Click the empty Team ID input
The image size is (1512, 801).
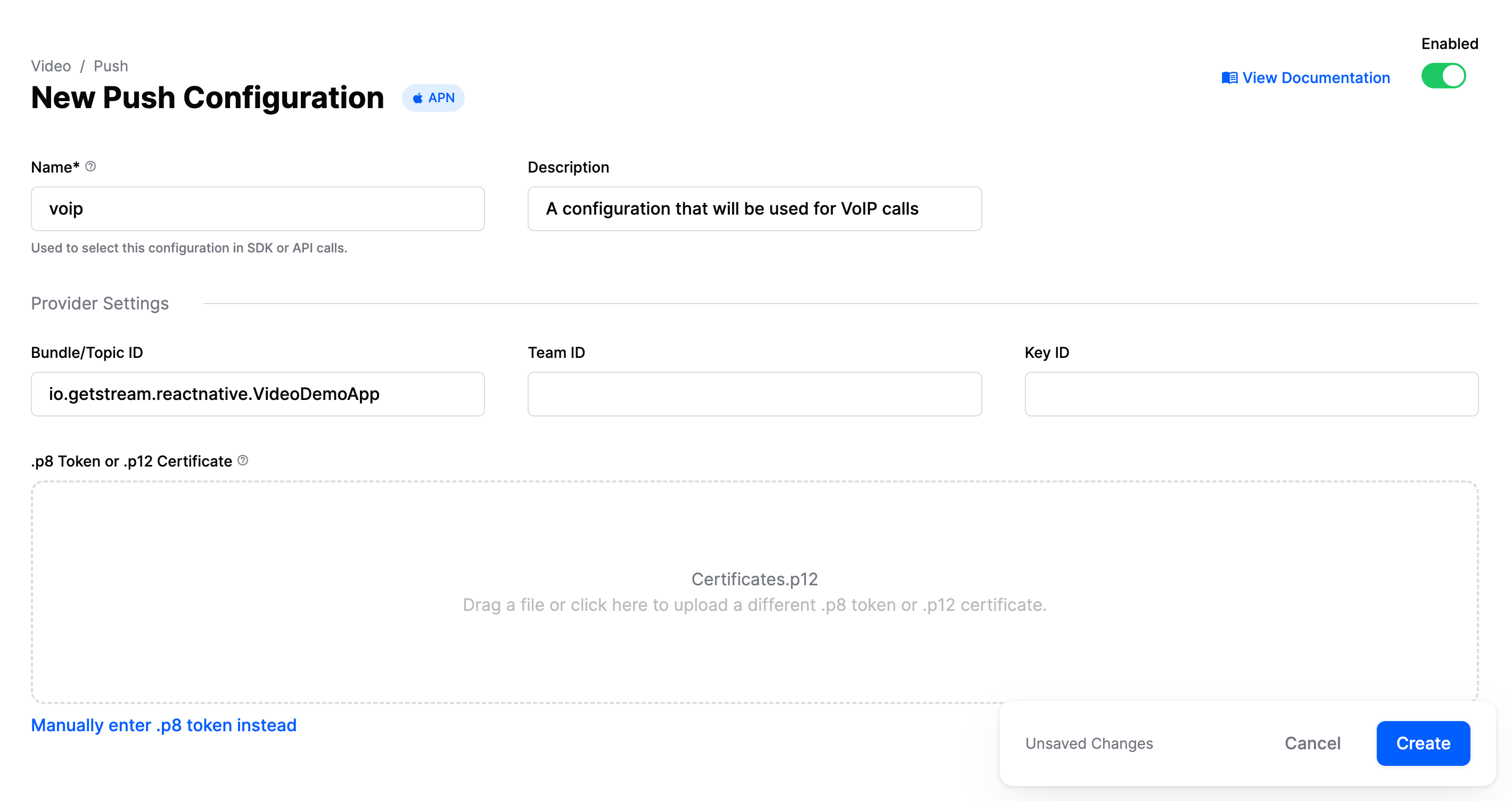click(754, 394)
